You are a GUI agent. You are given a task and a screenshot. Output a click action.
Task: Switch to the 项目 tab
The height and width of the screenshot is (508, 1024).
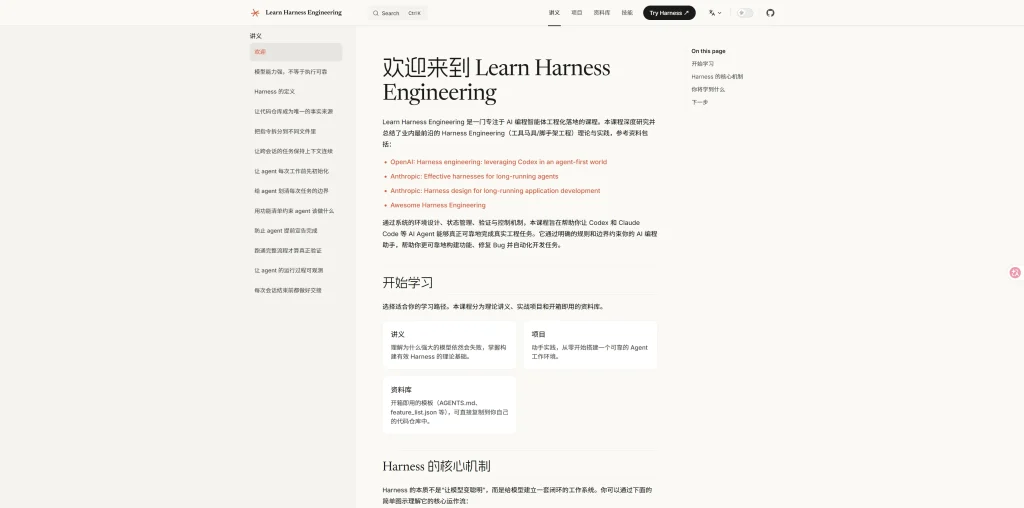(x=577, y=13)
